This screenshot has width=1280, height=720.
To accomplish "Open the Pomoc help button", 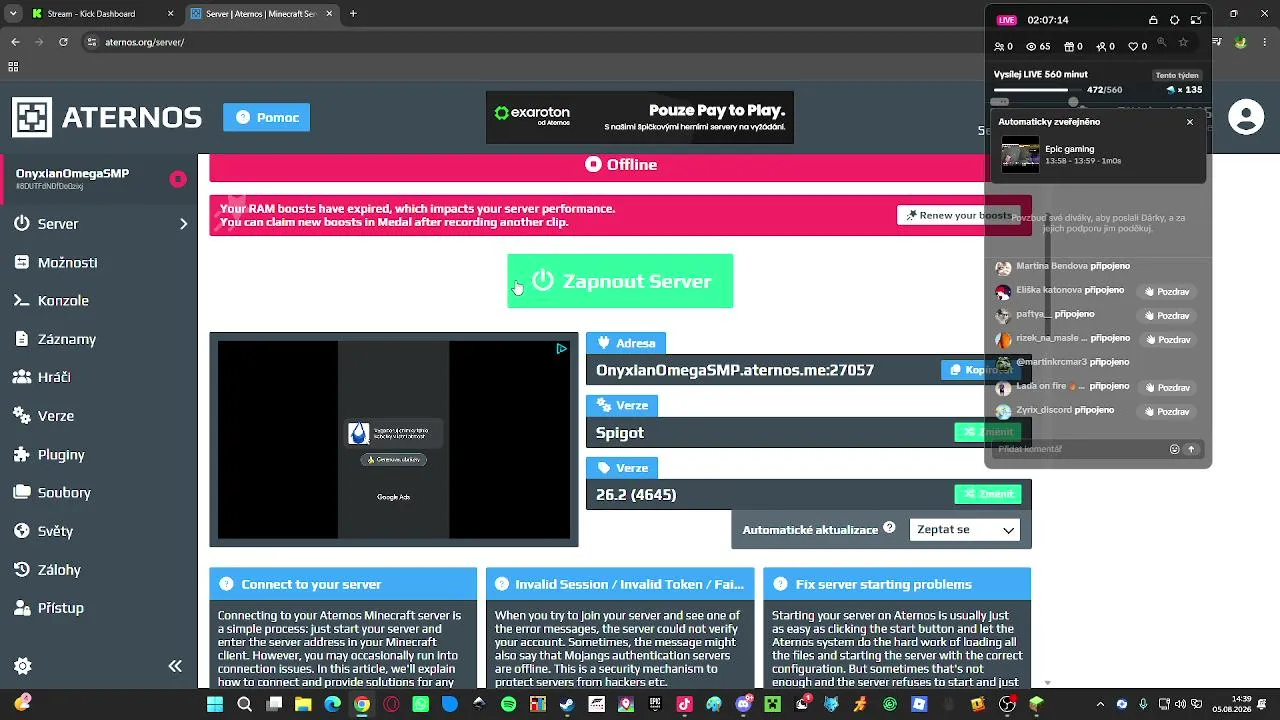I will coord(267,117).
